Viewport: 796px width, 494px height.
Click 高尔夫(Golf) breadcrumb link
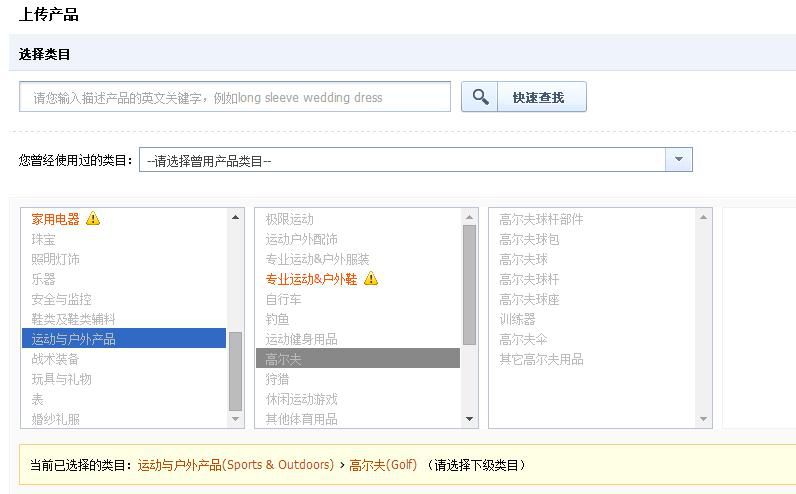pyautogui.click(x=383, y=465)
